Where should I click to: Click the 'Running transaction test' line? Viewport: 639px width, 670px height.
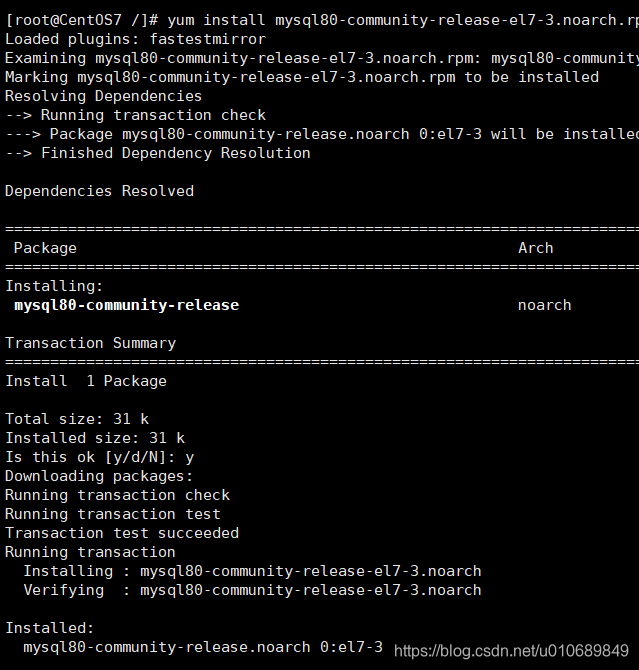(x=113, y=514)
